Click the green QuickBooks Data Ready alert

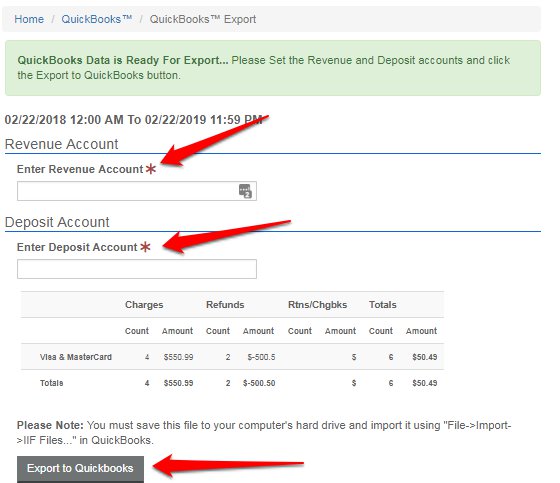point(273,68)
